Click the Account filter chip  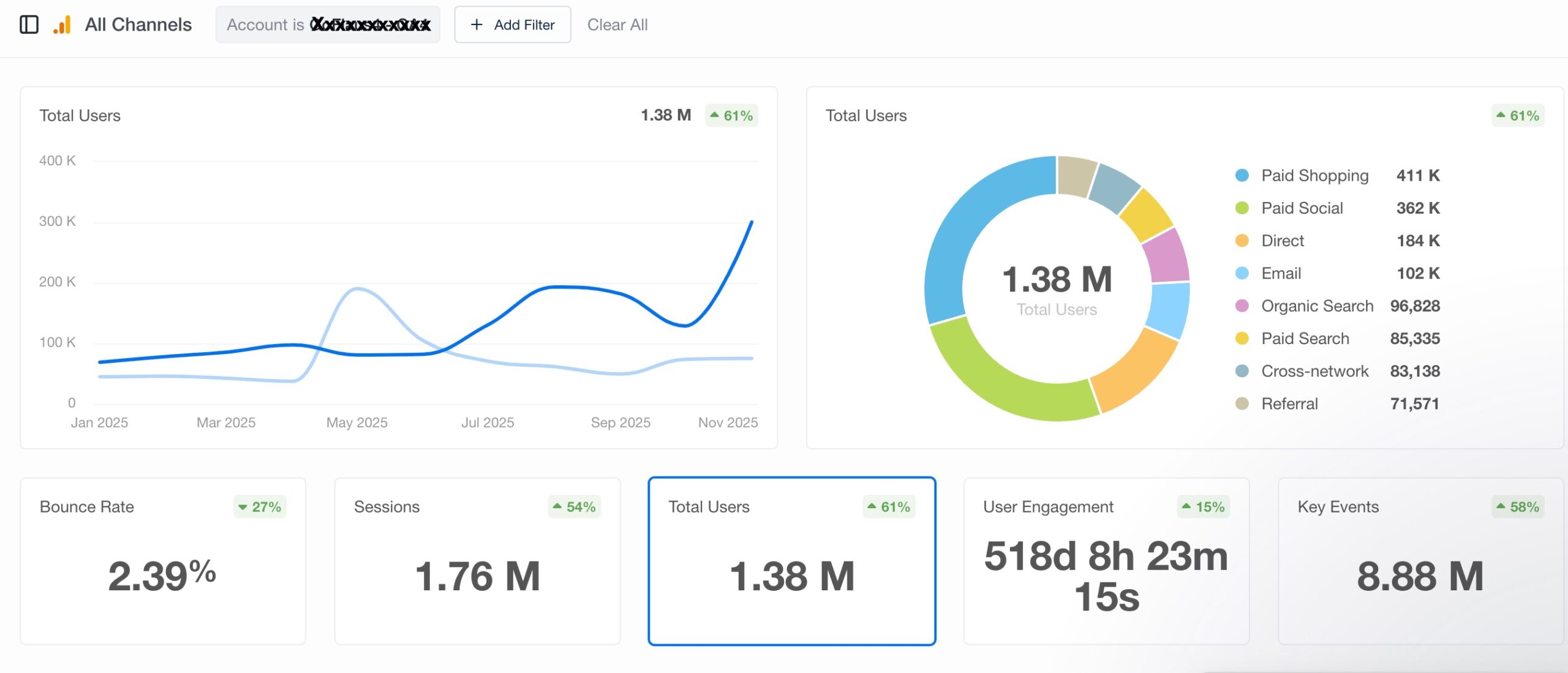pyautogui.click(x=327, y=24)
